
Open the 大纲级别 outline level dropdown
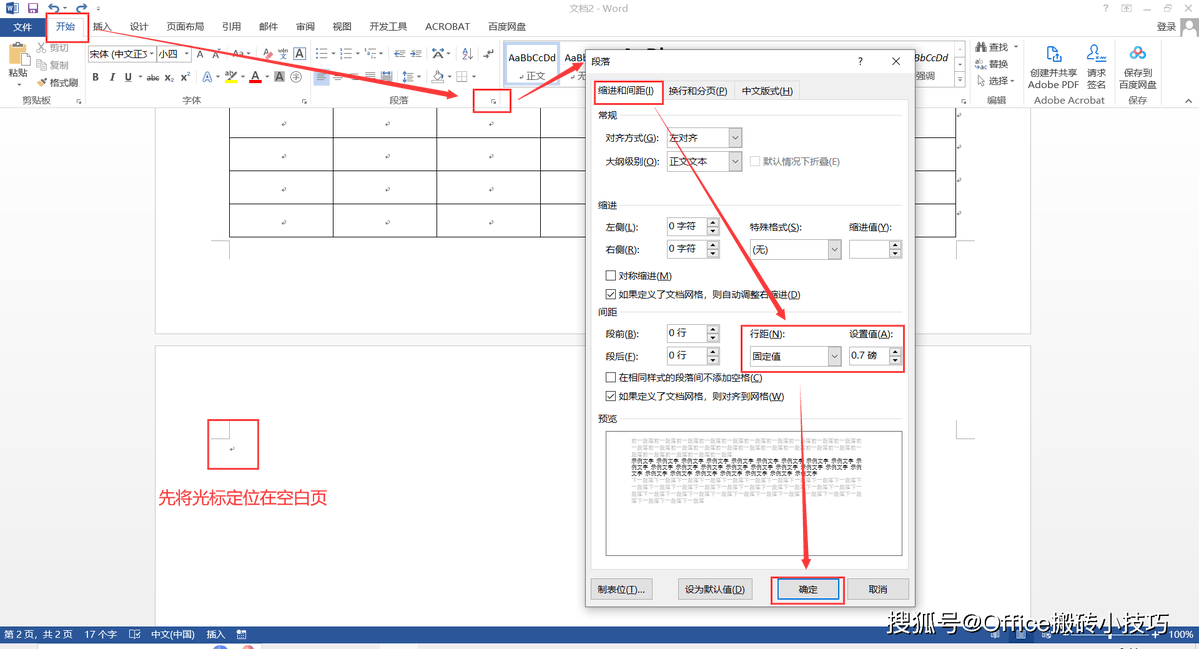735,161
